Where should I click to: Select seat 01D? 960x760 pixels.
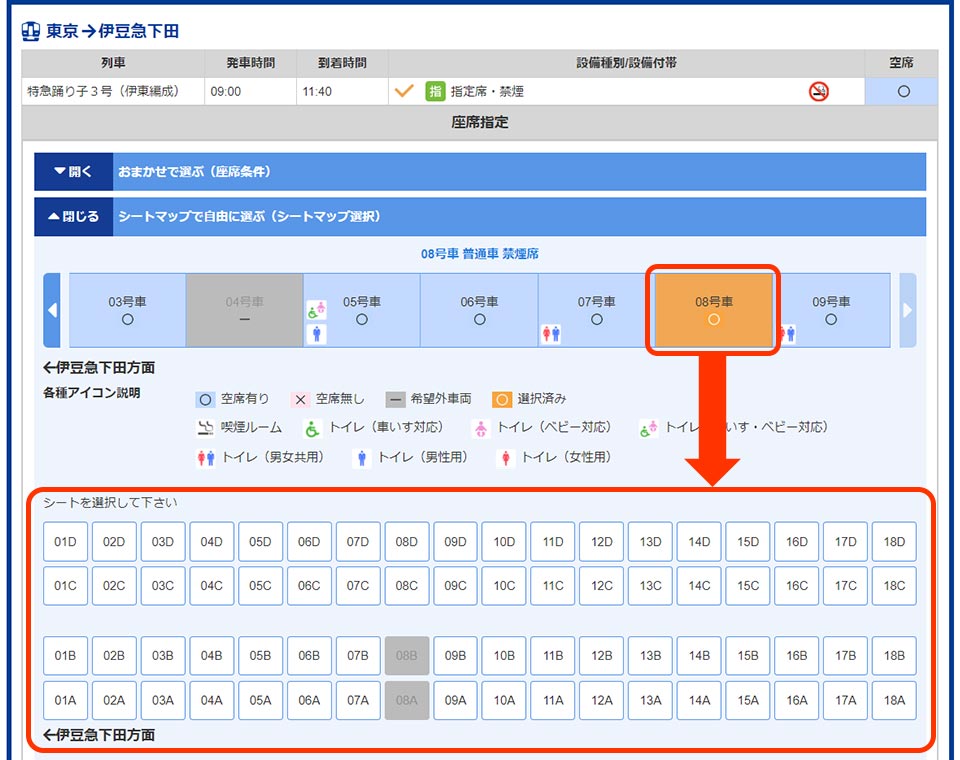pyautogui.click(x=65, y=542)
